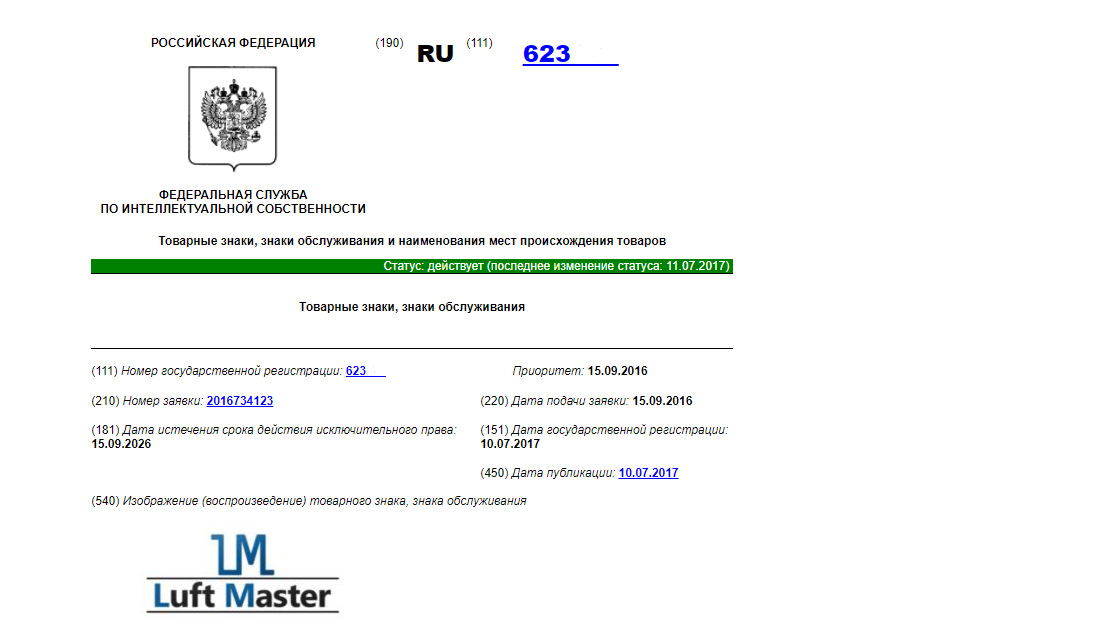Viewport: 1101px width, 619px height.
Task: Select the heading РОССИЙСКАЯ ФЕДЕРАЦИЯ
Action: point(233,43)
